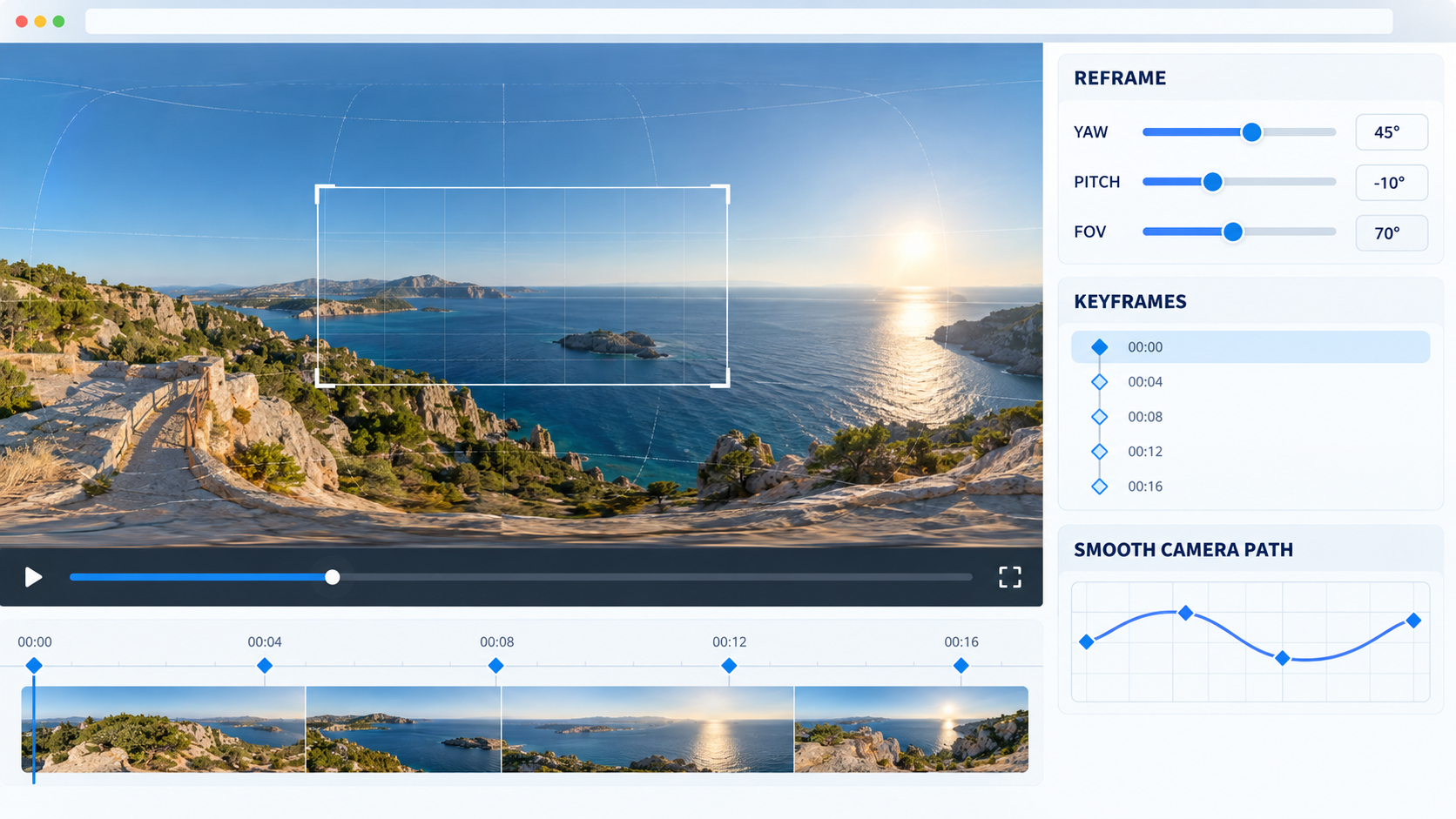
Task: Enter fullscreen preview mode
Action: coord(1009,577)
